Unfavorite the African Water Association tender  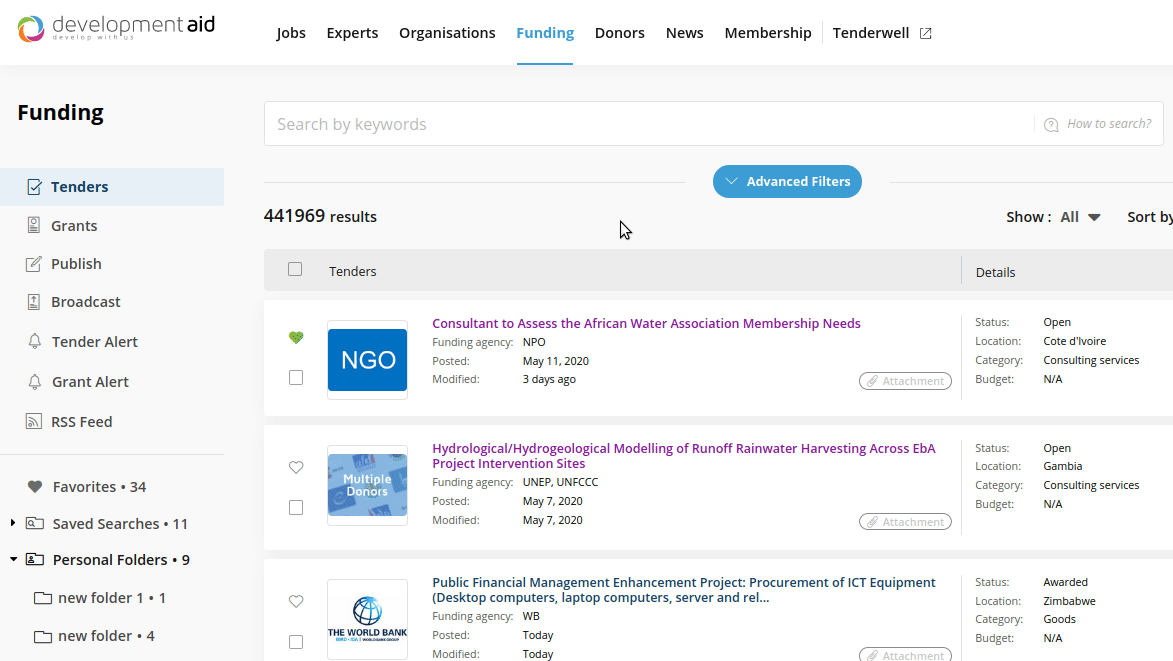point(295,338)
